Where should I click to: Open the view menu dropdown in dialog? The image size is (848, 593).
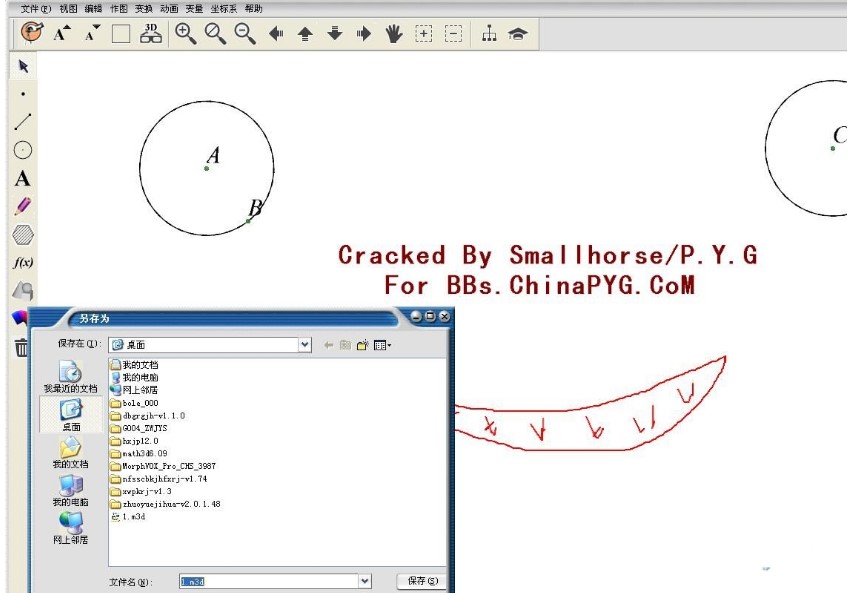(x=383, y=345)
